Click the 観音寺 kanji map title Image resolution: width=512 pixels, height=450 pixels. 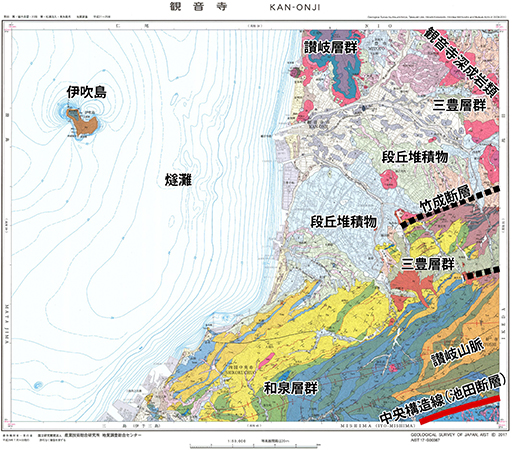pyautogui.click(x=199, y=6)
